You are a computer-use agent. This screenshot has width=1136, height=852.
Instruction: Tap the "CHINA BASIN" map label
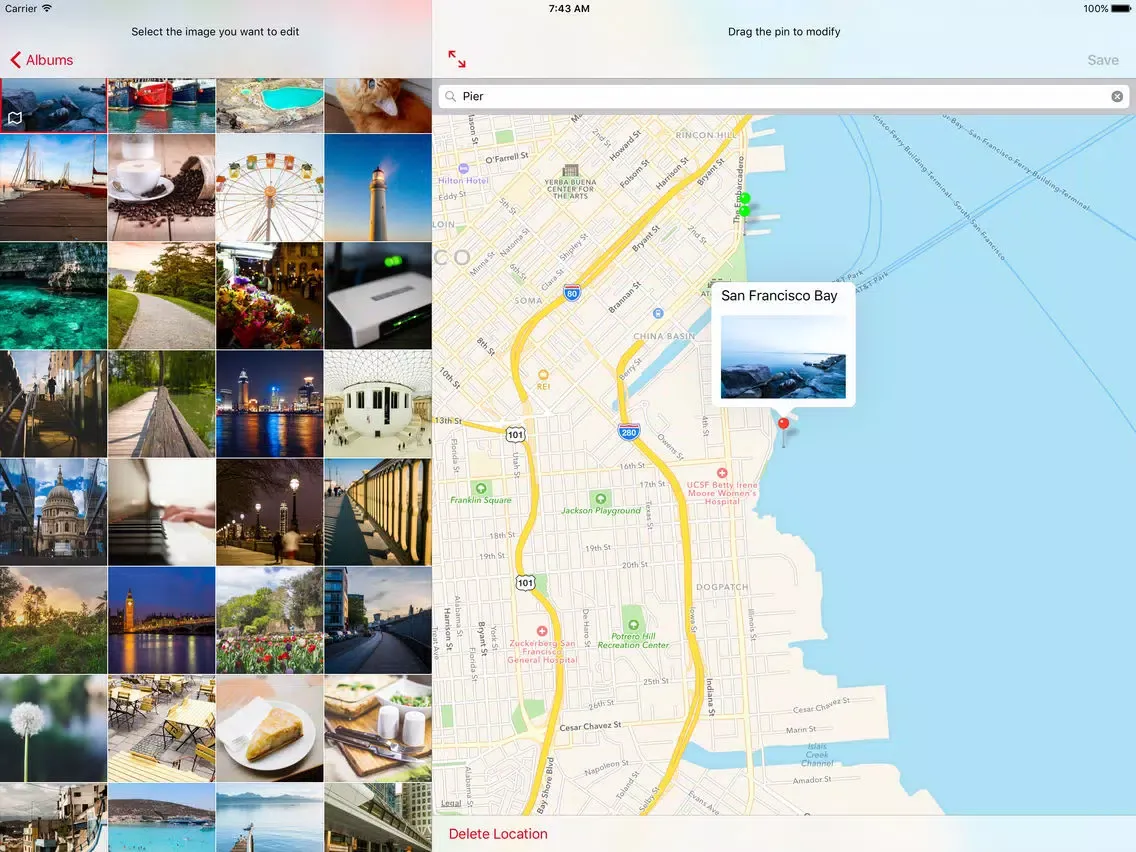(x=664, y=336)
